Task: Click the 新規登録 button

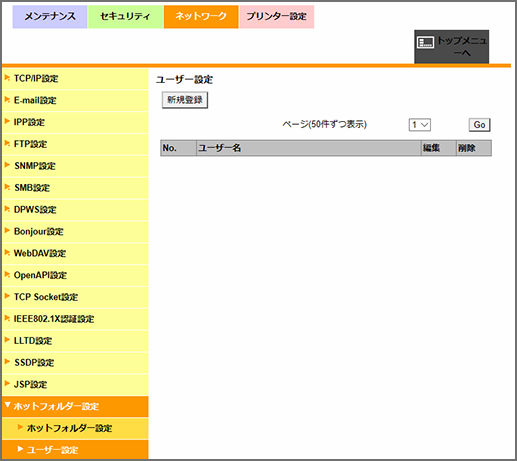Action: [185, 100]
